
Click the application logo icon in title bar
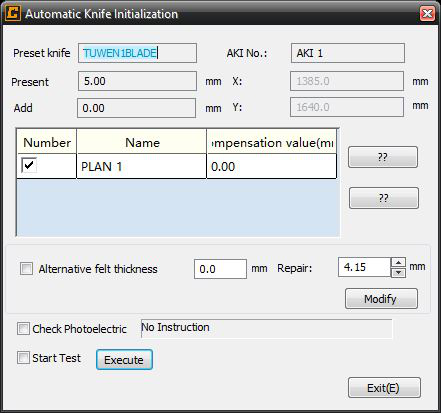coord(13,13)
